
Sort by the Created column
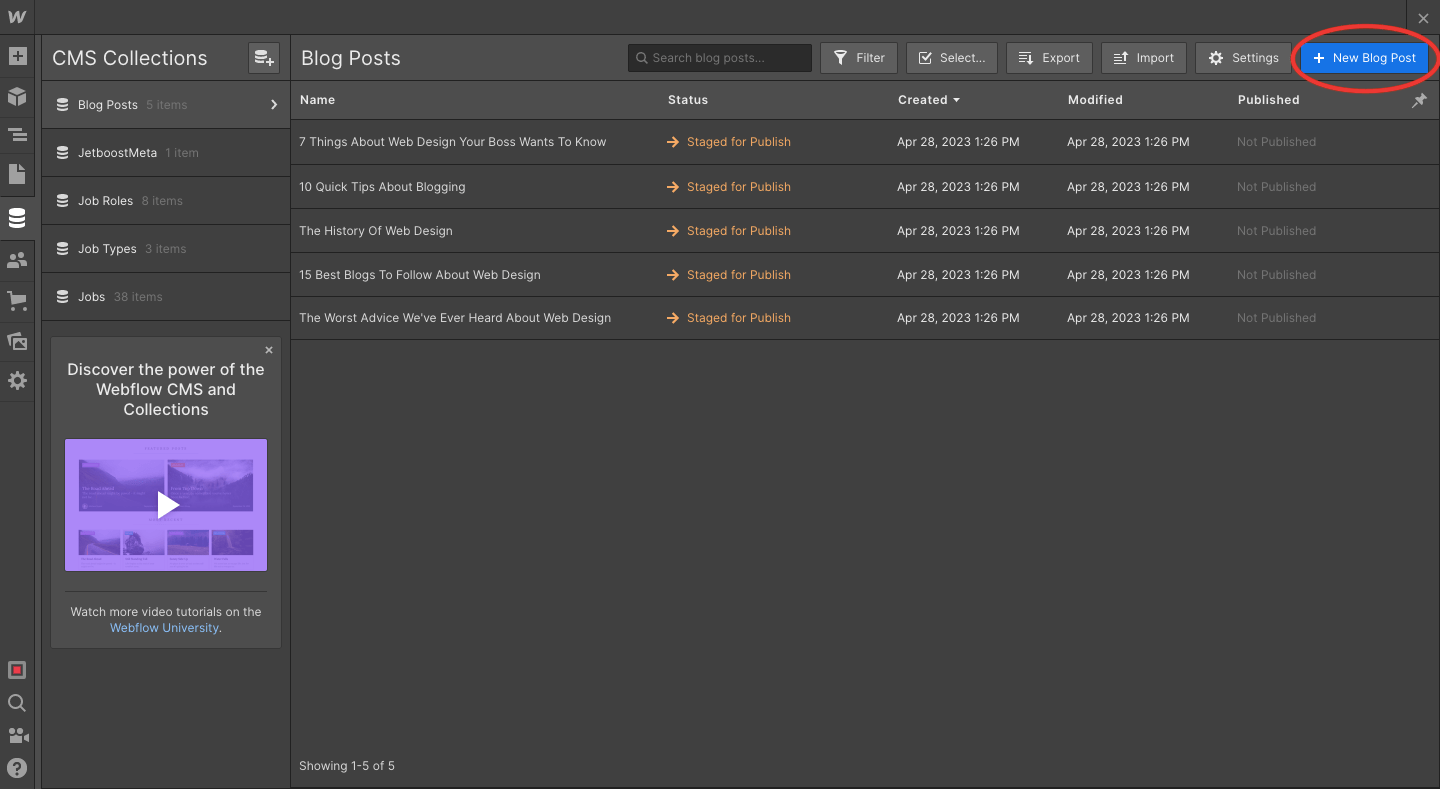pyautogui.click(x=928, y=100)
